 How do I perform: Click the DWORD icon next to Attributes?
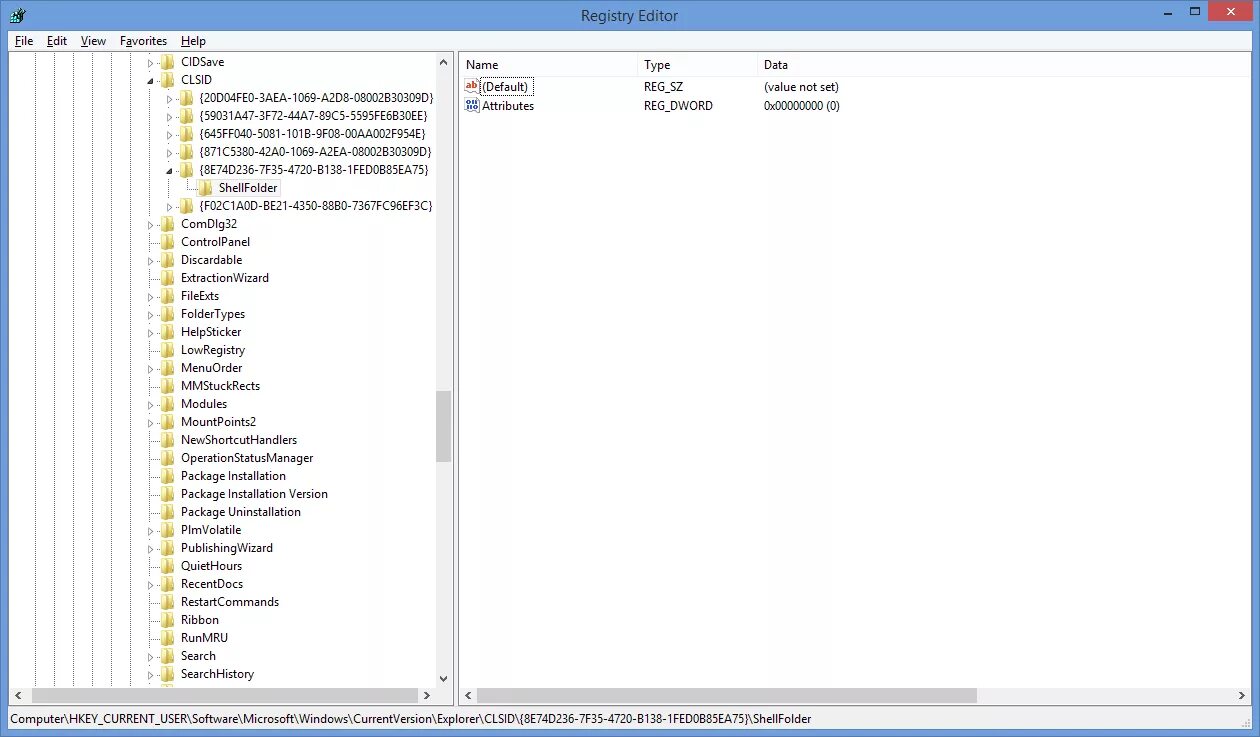click(472, 106)
